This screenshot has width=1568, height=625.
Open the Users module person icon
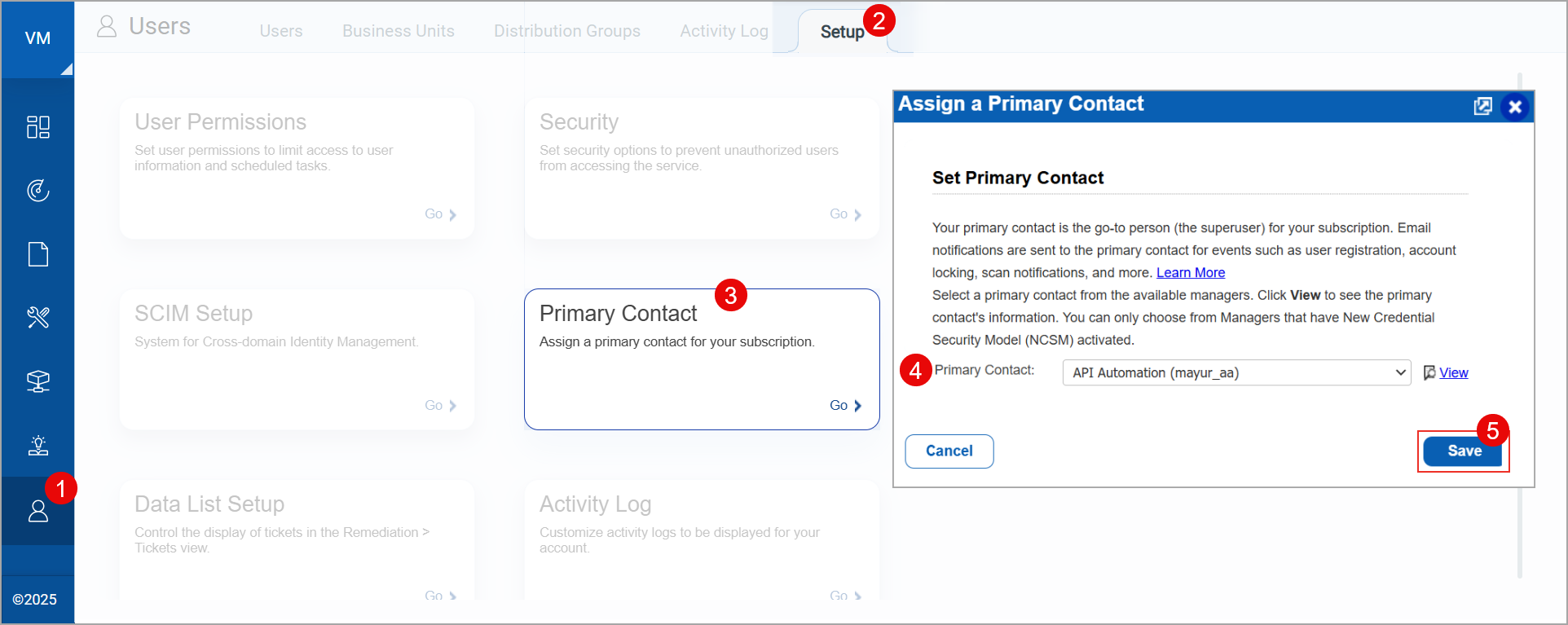coord(37,511)
